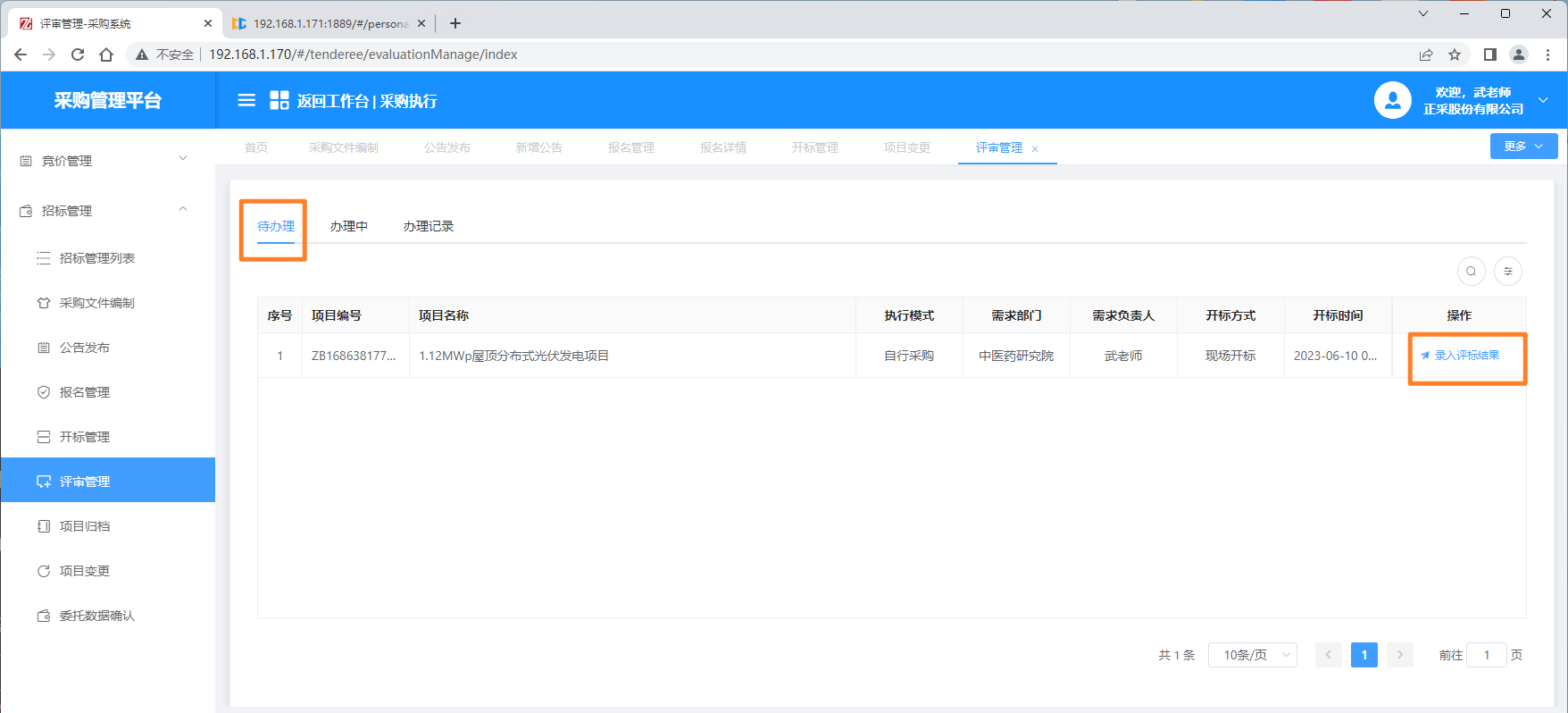
Task: Switch to the 办理记录 tab
Action: tap(429, 227)
